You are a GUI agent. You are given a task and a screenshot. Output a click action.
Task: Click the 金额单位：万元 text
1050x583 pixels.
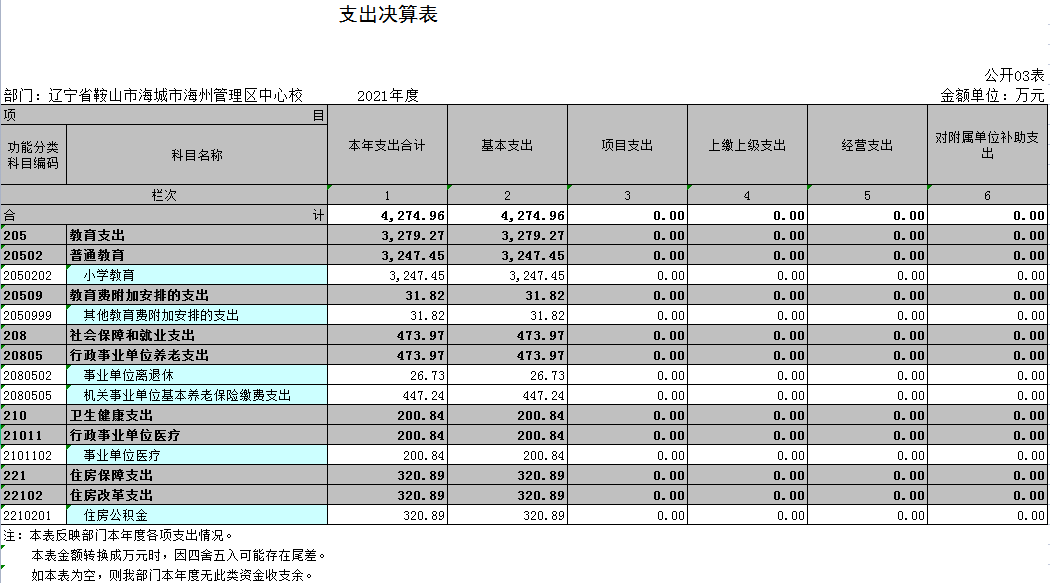click(992, 96)
